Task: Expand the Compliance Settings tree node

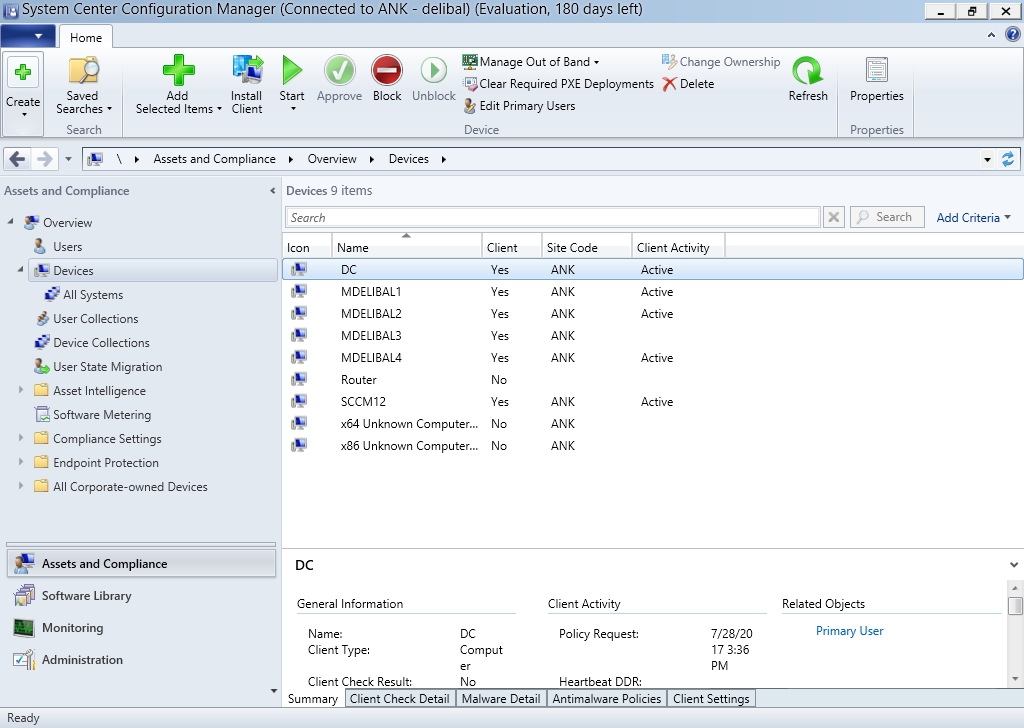Action: pos(21,439)
